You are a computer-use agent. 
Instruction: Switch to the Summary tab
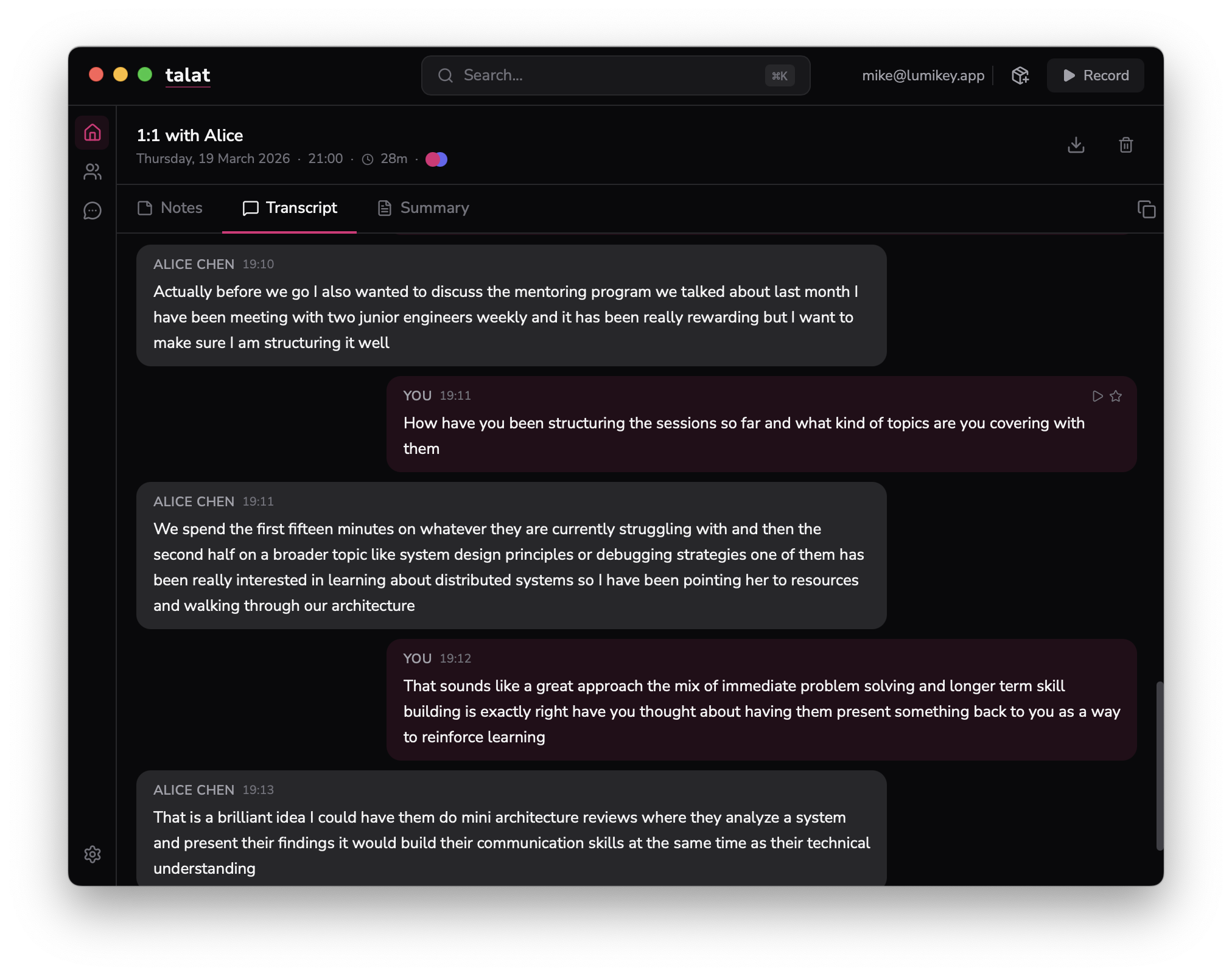pos(423,208)
